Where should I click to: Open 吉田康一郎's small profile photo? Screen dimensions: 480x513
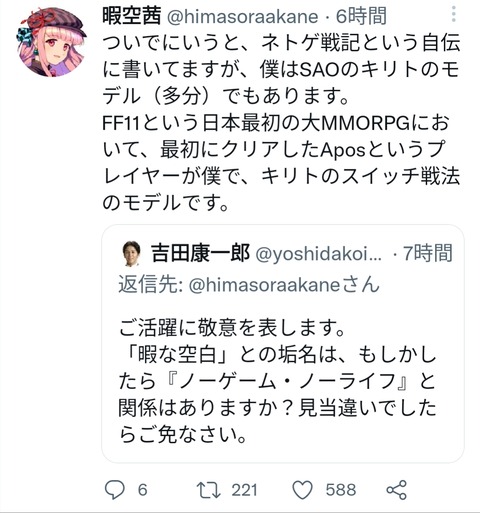pos(132,253)
